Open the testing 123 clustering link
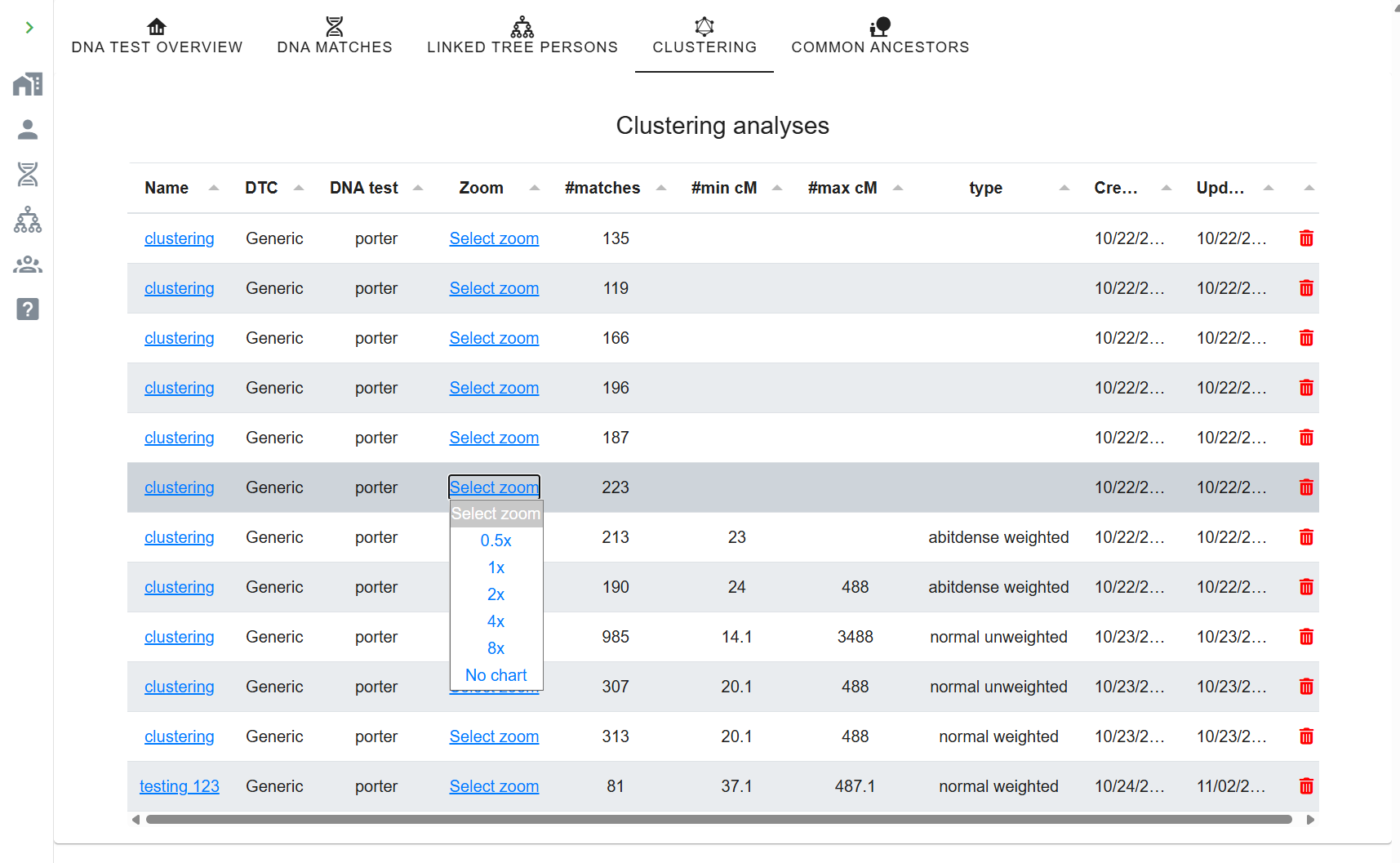This screenshot has width=1400, height=863. pyautogui.click(x=180, y=786)
